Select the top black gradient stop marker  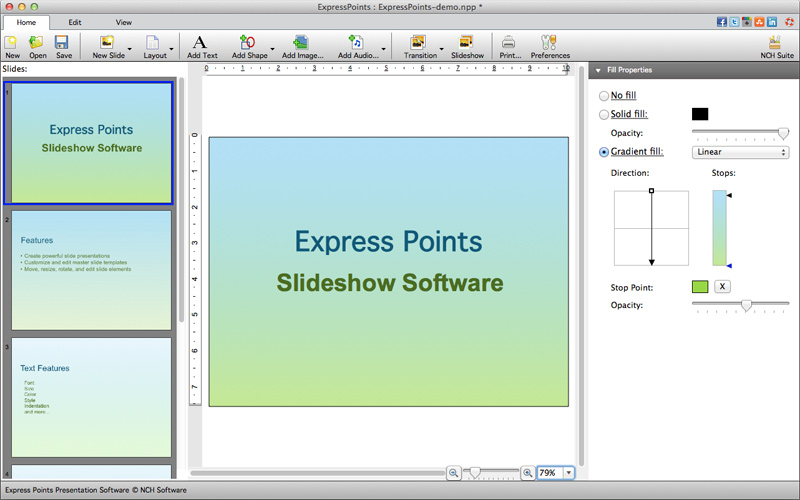click(x=730, y=195)
